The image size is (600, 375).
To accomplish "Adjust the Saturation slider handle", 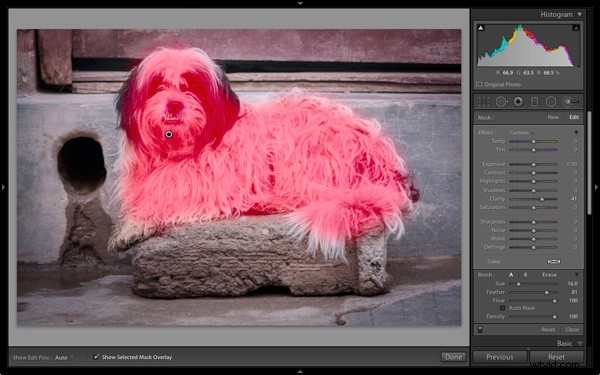I will (533, 208).
